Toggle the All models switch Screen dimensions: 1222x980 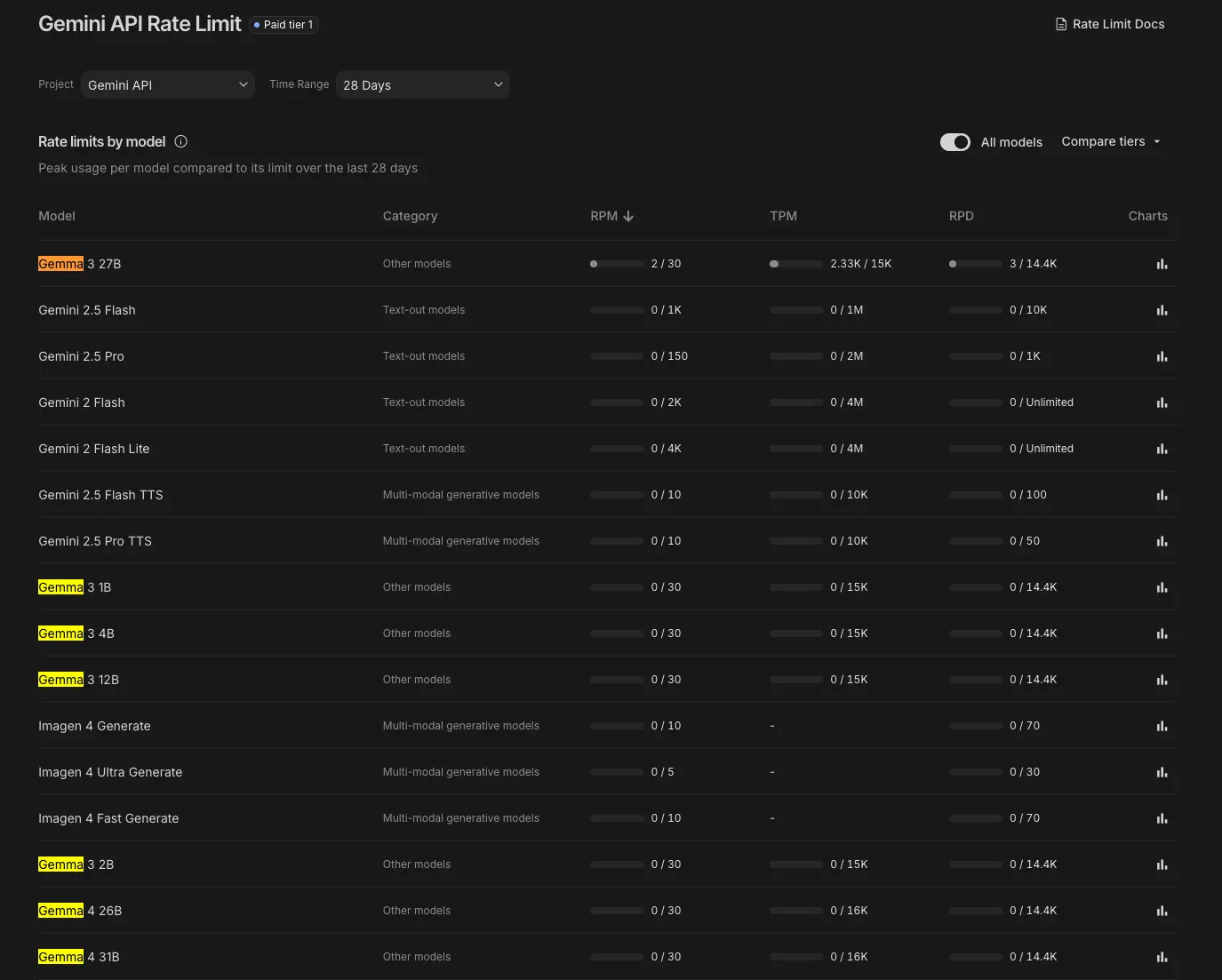(x=955, y=142)
